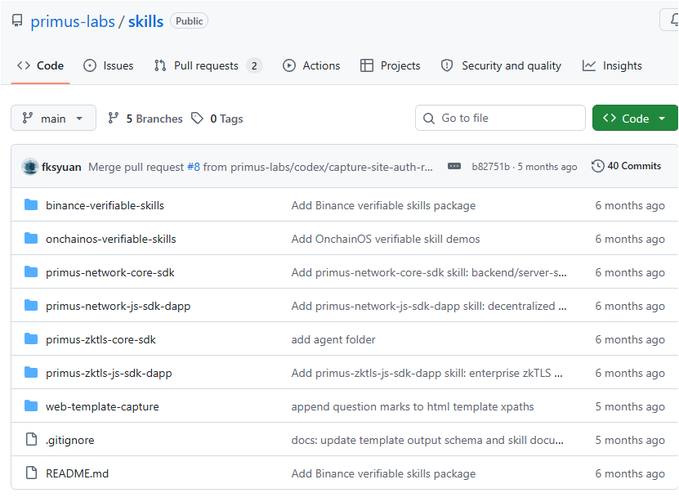Click folder icon for primus-network-core-sdk

pyautogui.click(x=31, y=272)
